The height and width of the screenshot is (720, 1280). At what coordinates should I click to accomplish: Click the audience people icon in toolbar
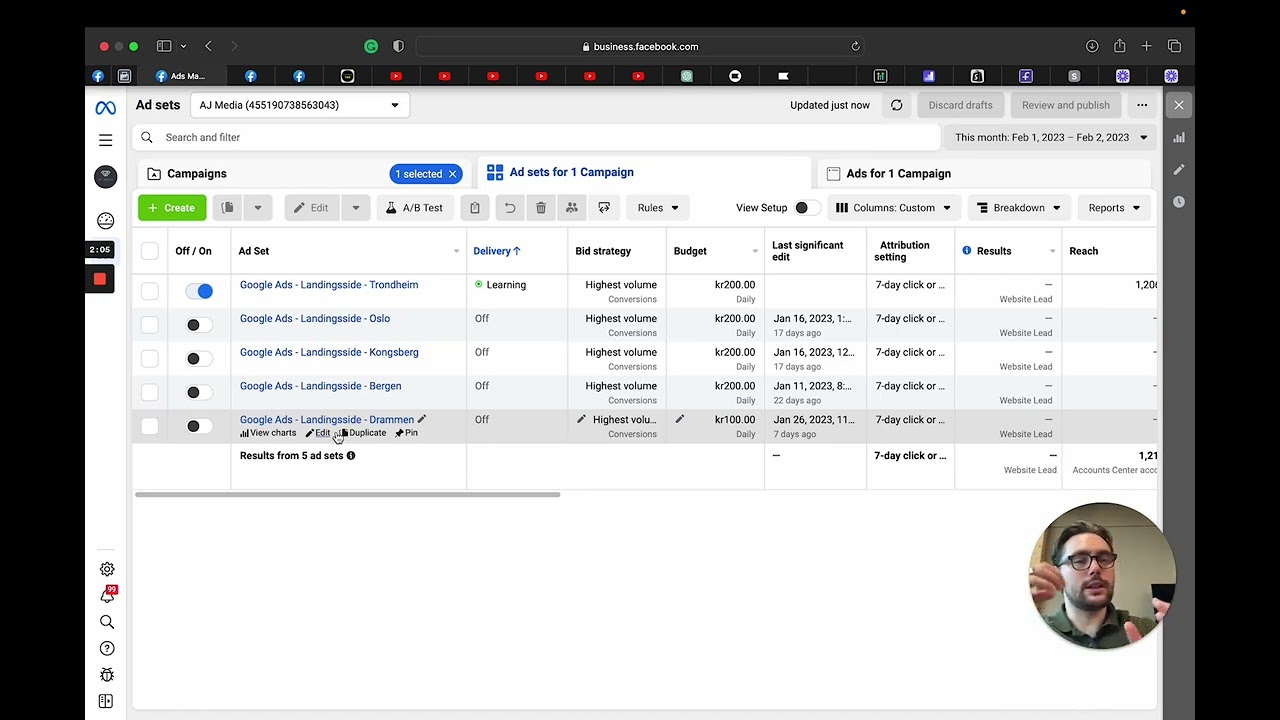coord(572,208)
